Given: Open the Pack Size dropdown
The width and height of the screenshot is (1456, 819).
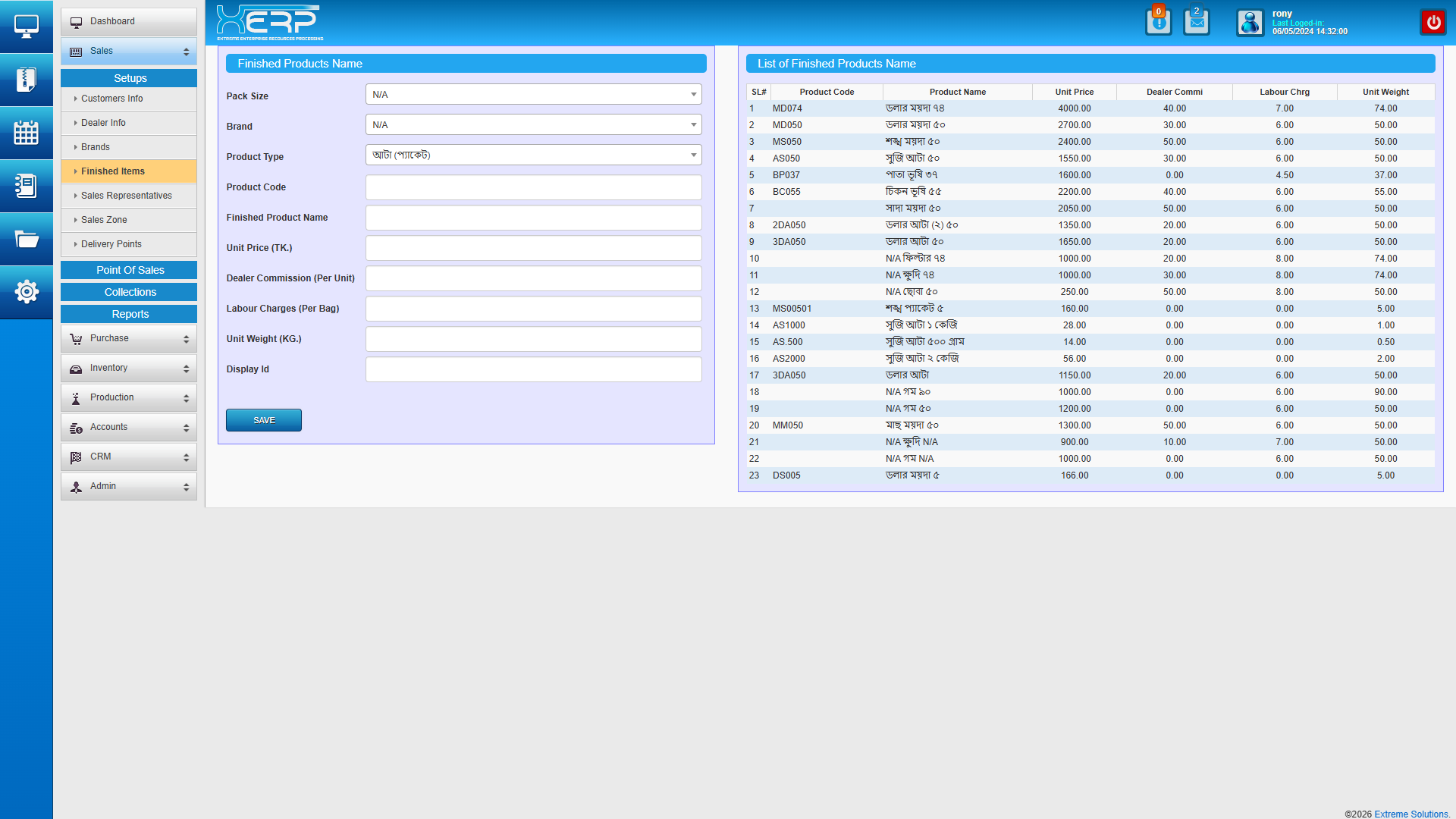Looking at the screenshot, I should [533, 95].
